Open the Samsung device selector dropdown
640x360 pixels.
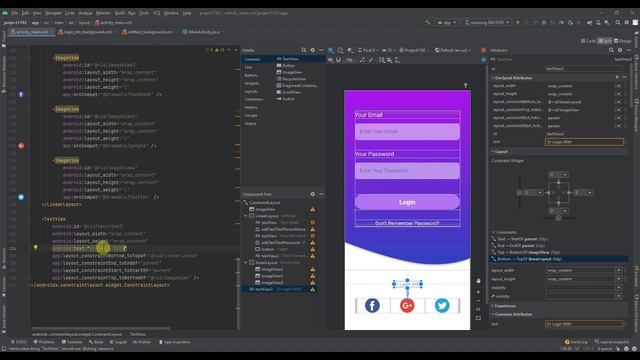(x=487, y=22)
